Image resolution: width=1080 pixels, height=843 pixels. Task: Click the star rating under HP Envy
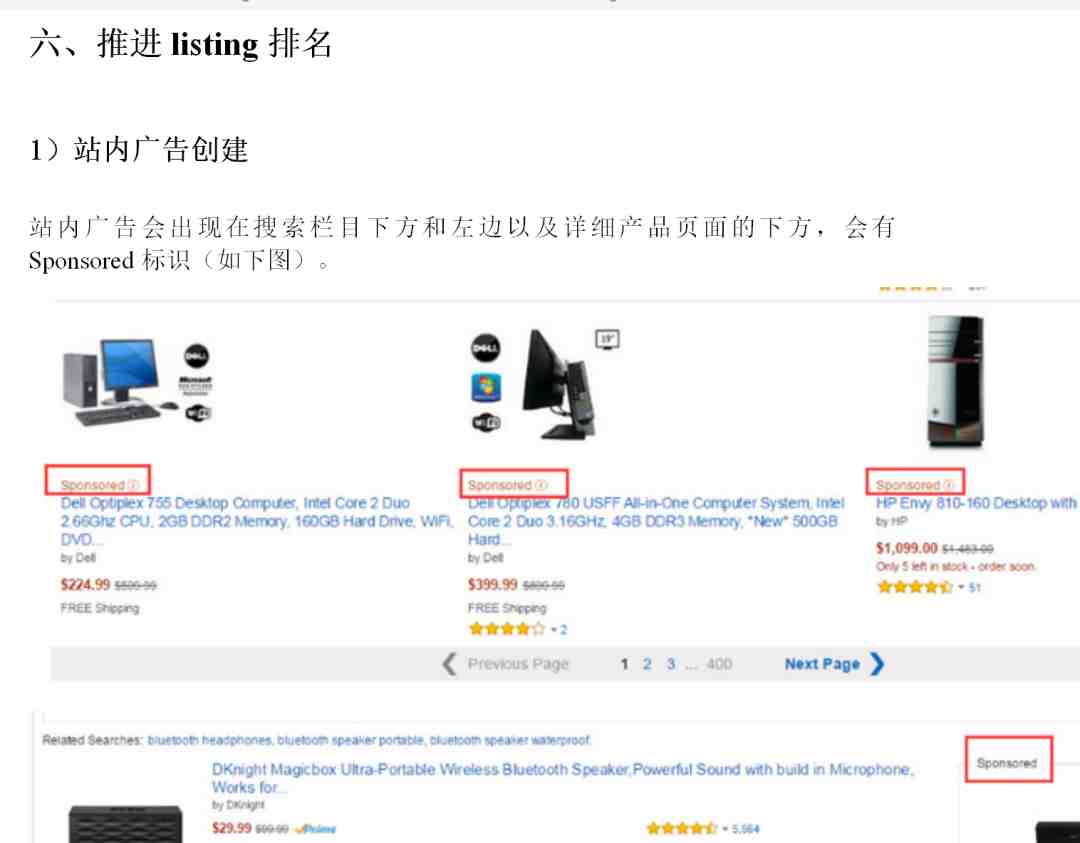pyautogui.click(x=915, y=587)
